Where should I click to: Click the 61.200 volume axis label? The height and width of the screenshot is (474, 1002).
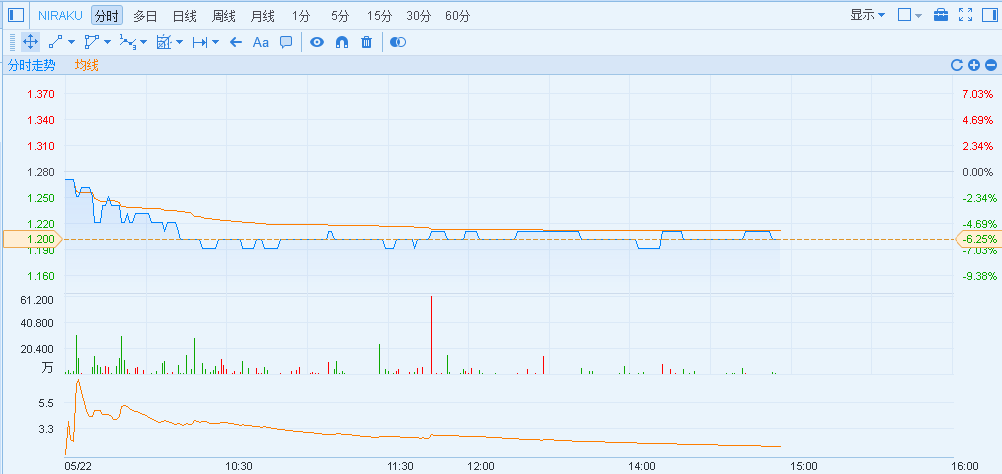[x=38, y=300]
